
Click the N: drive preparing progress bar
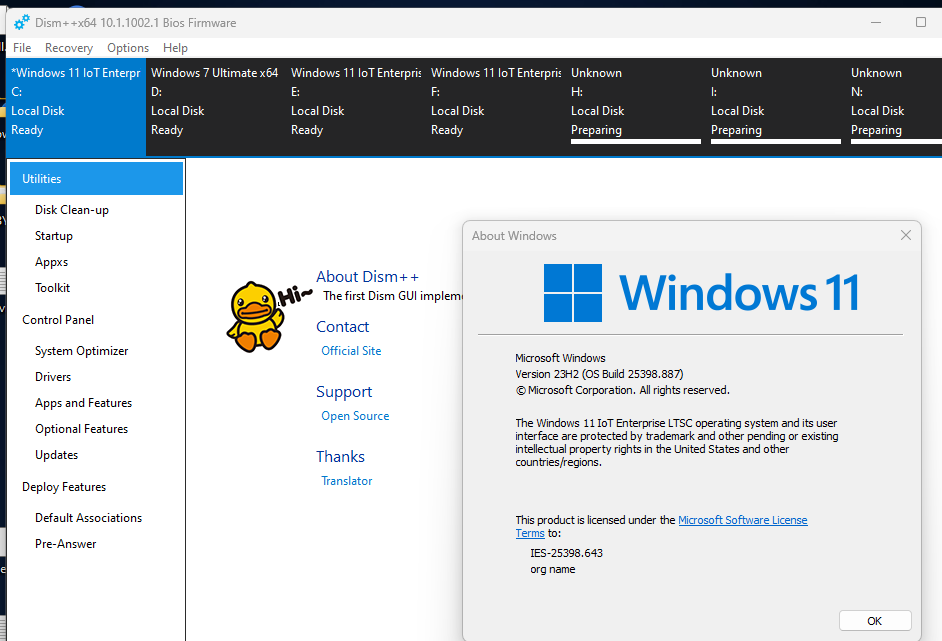(896, 142)
